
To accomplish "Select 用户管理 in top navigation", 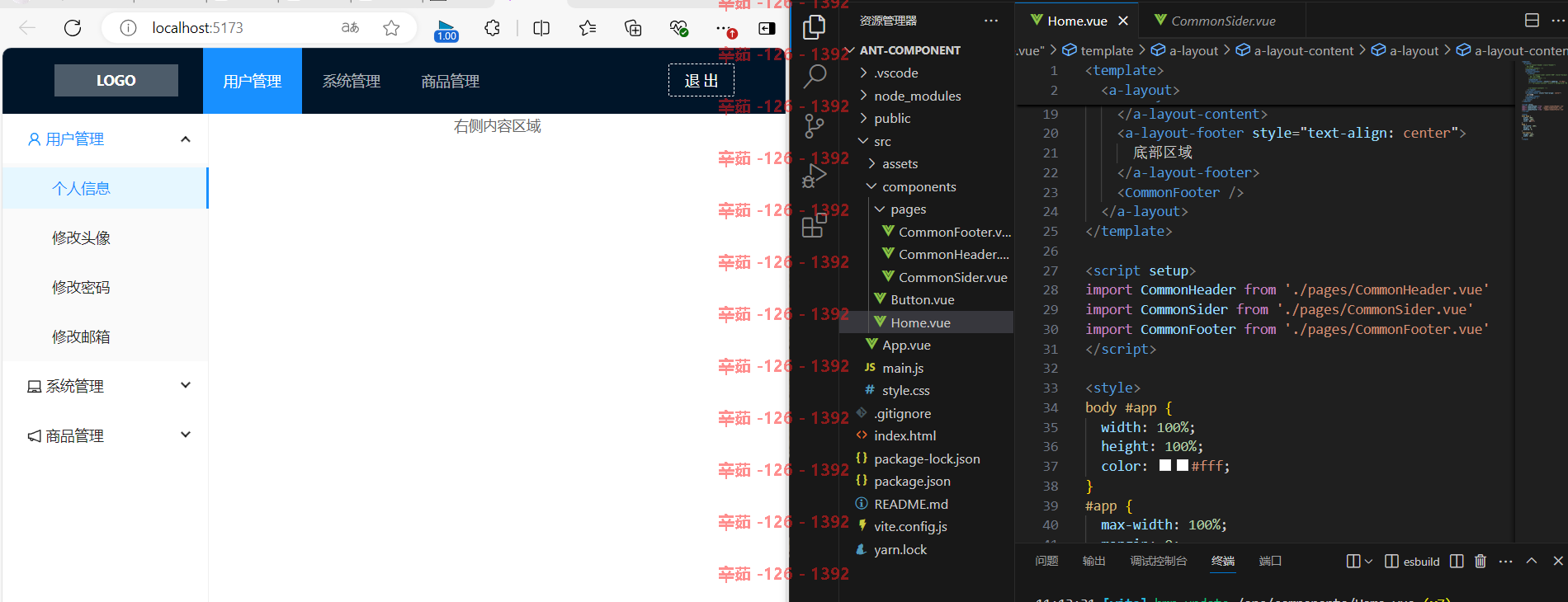I will click(253, 81).
